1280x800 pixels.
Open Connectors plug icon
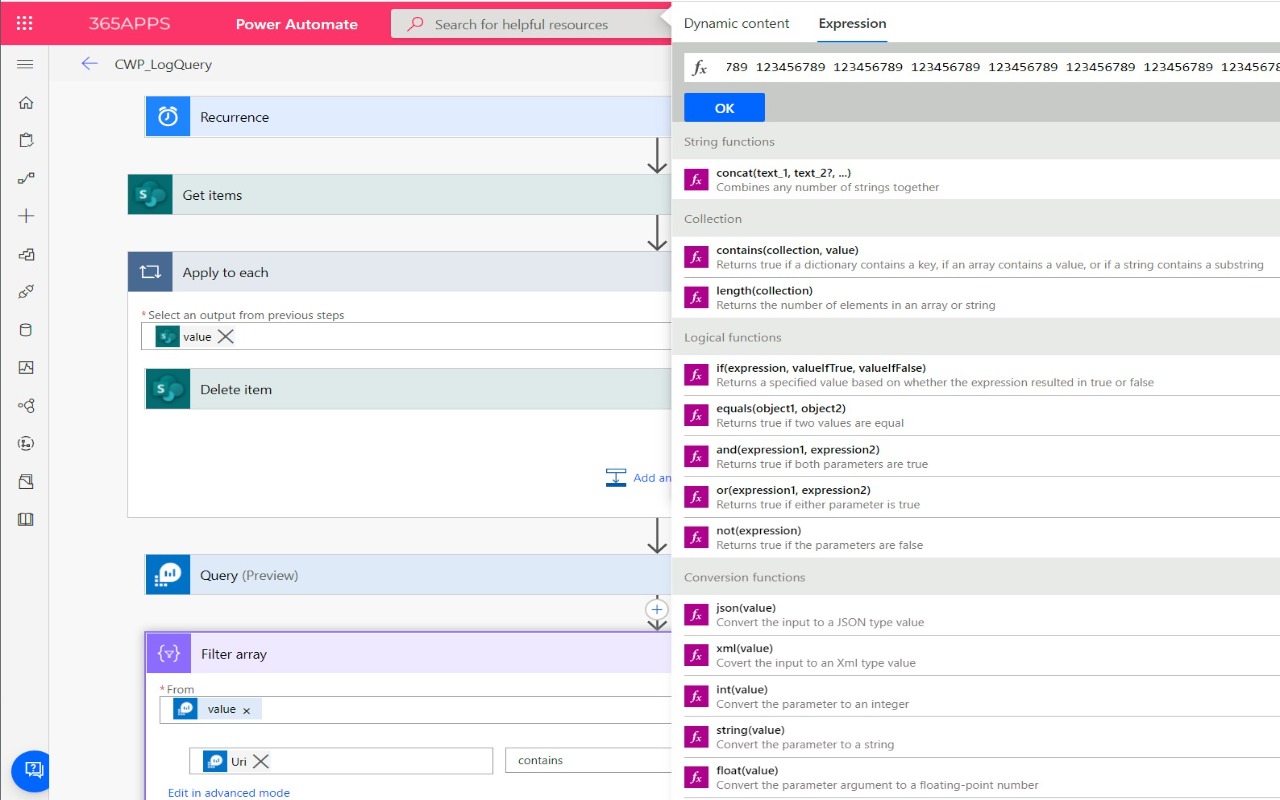pos(26,292)
